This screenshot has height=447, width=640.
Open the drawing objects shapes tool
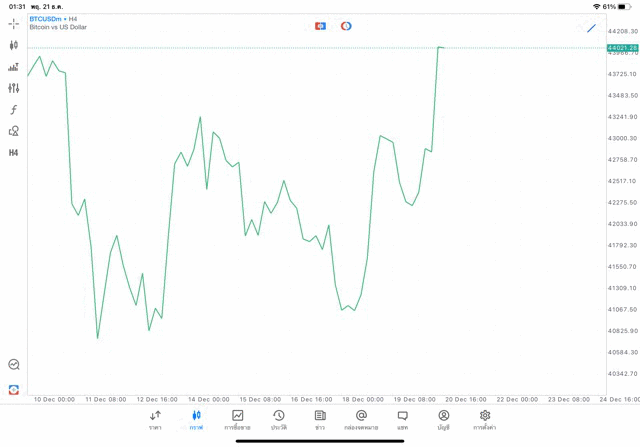[x=13, y=131]
